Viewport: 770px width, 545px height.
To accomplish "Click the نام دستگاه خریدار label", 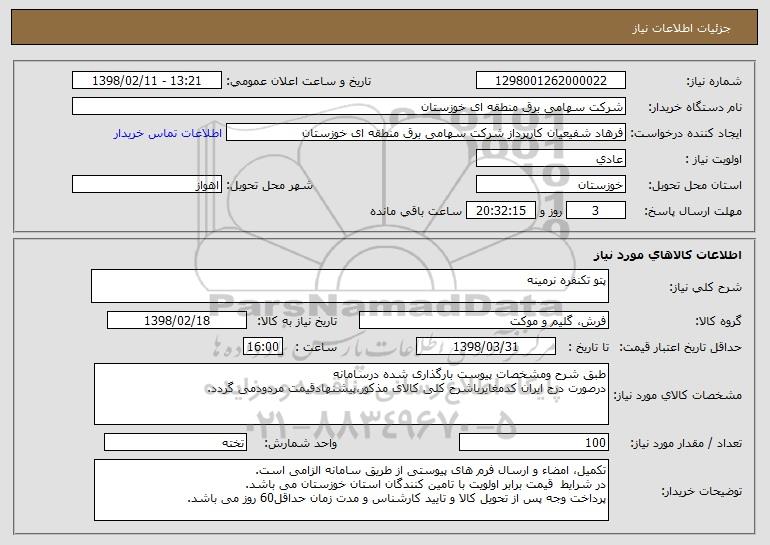I will tap(695, 108).
